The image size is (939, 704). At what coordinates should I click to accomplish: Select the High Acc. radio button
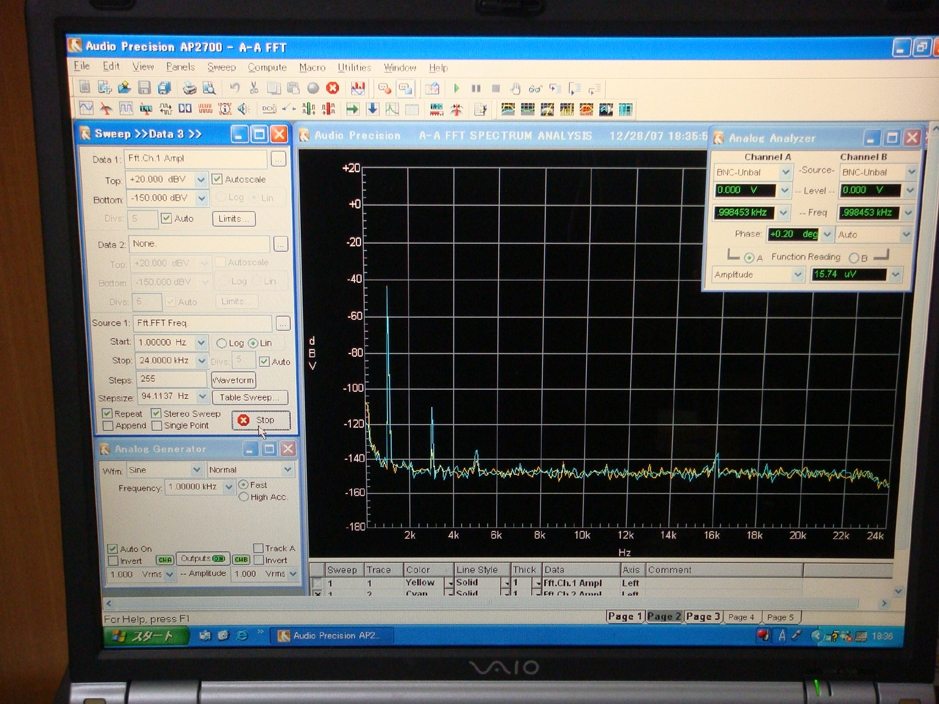pos(243,497)
